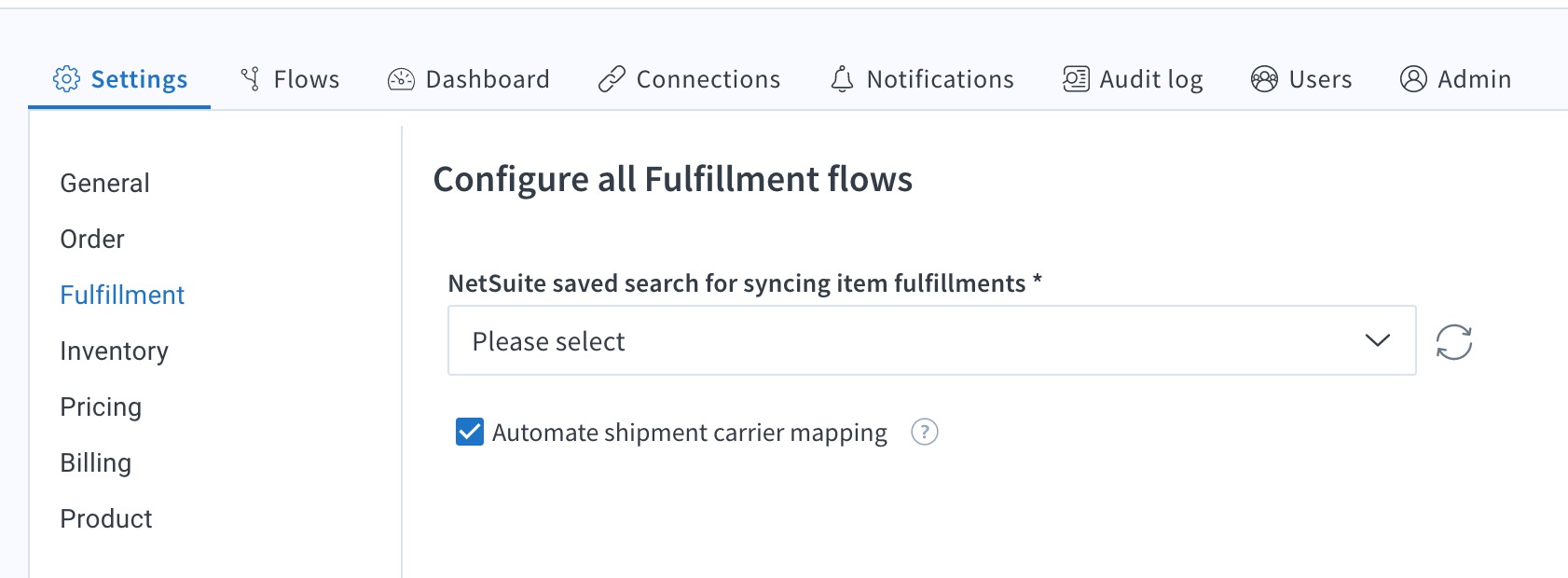Show help for shipment carrier mapping
The width and height of the screenshot is (1568, 578).
pyautogui.click(x=924, y=433)
